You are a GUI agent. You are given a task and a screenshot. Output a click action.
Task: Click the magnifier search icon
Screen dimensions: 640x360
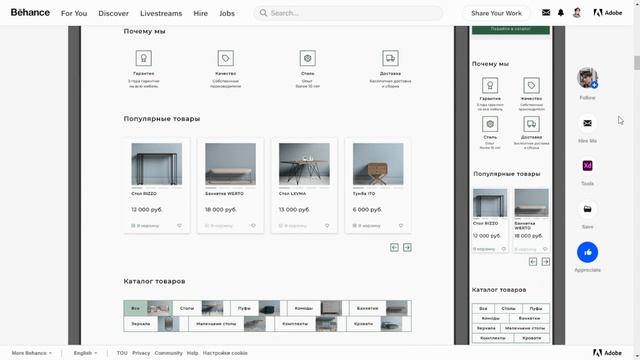coord(263,13)
